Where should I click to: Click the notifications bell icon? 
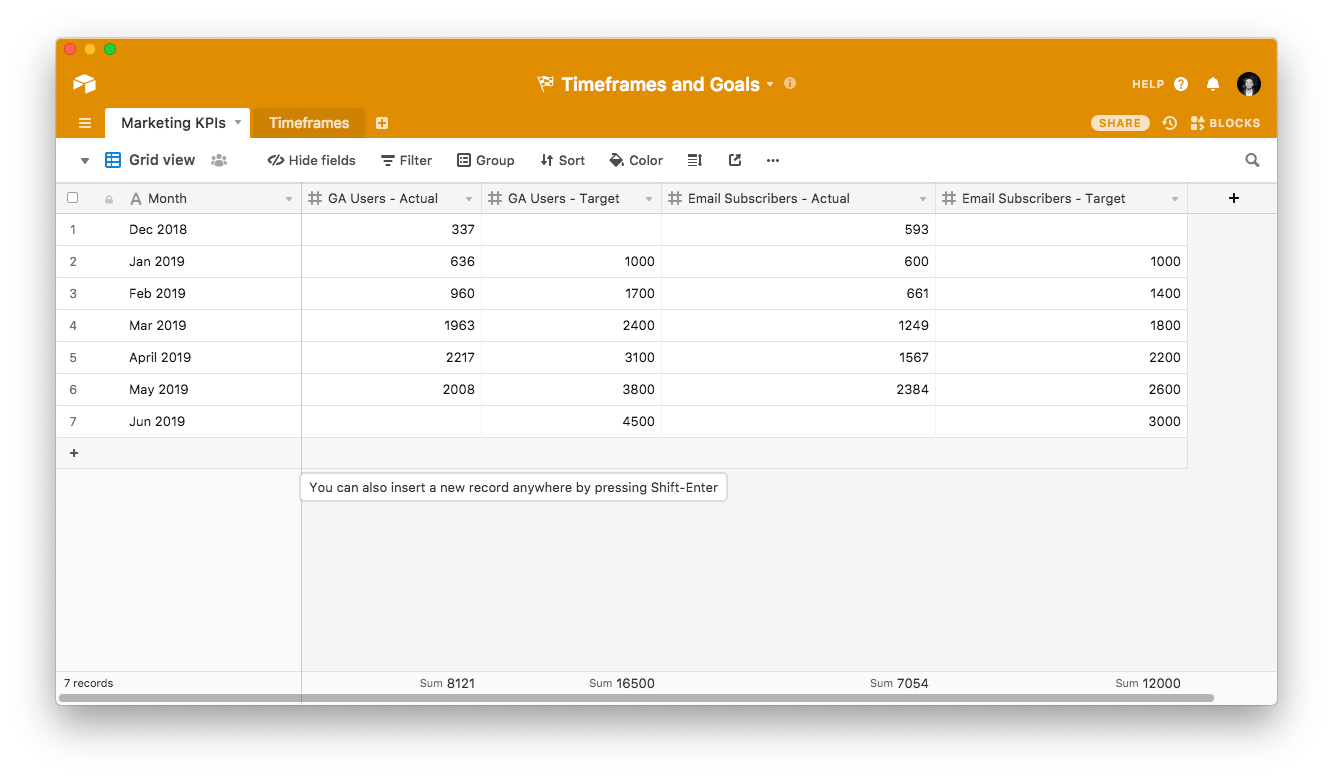click(1213, 84)
